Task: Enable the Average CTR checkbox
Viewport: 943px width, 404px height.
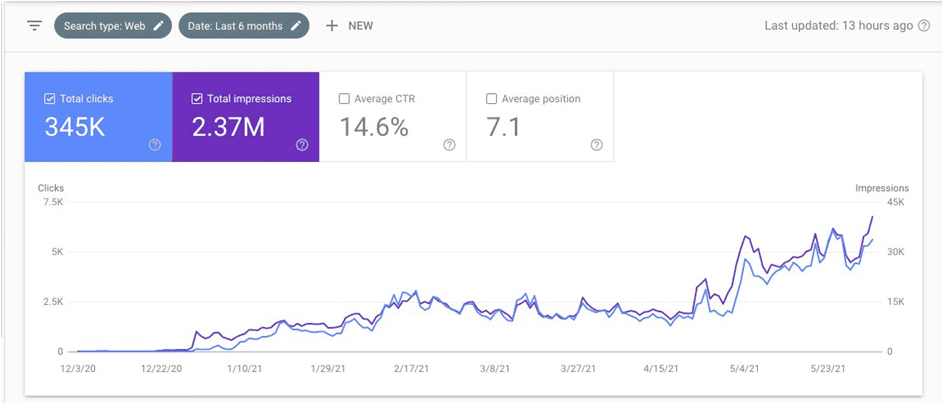Action: tap(344, 99)
